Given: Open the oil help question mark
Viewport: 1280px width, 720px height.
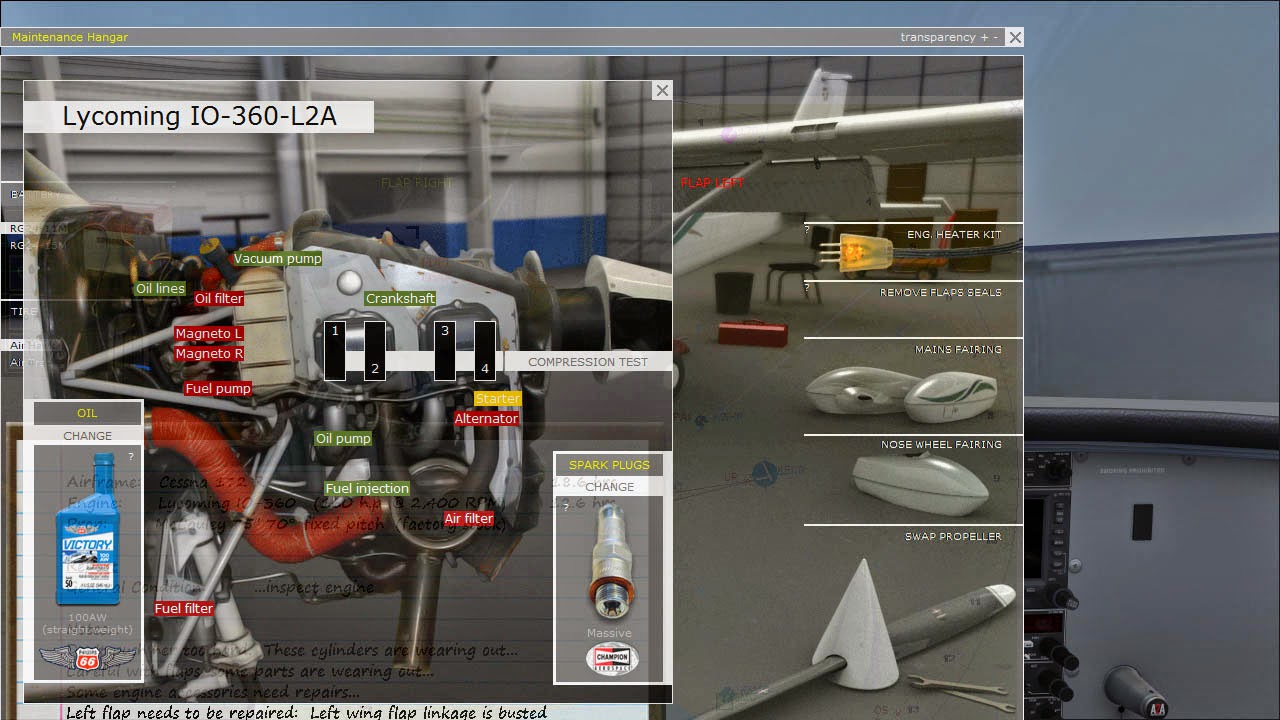Looking at the screenshot, I should [131, 457].
